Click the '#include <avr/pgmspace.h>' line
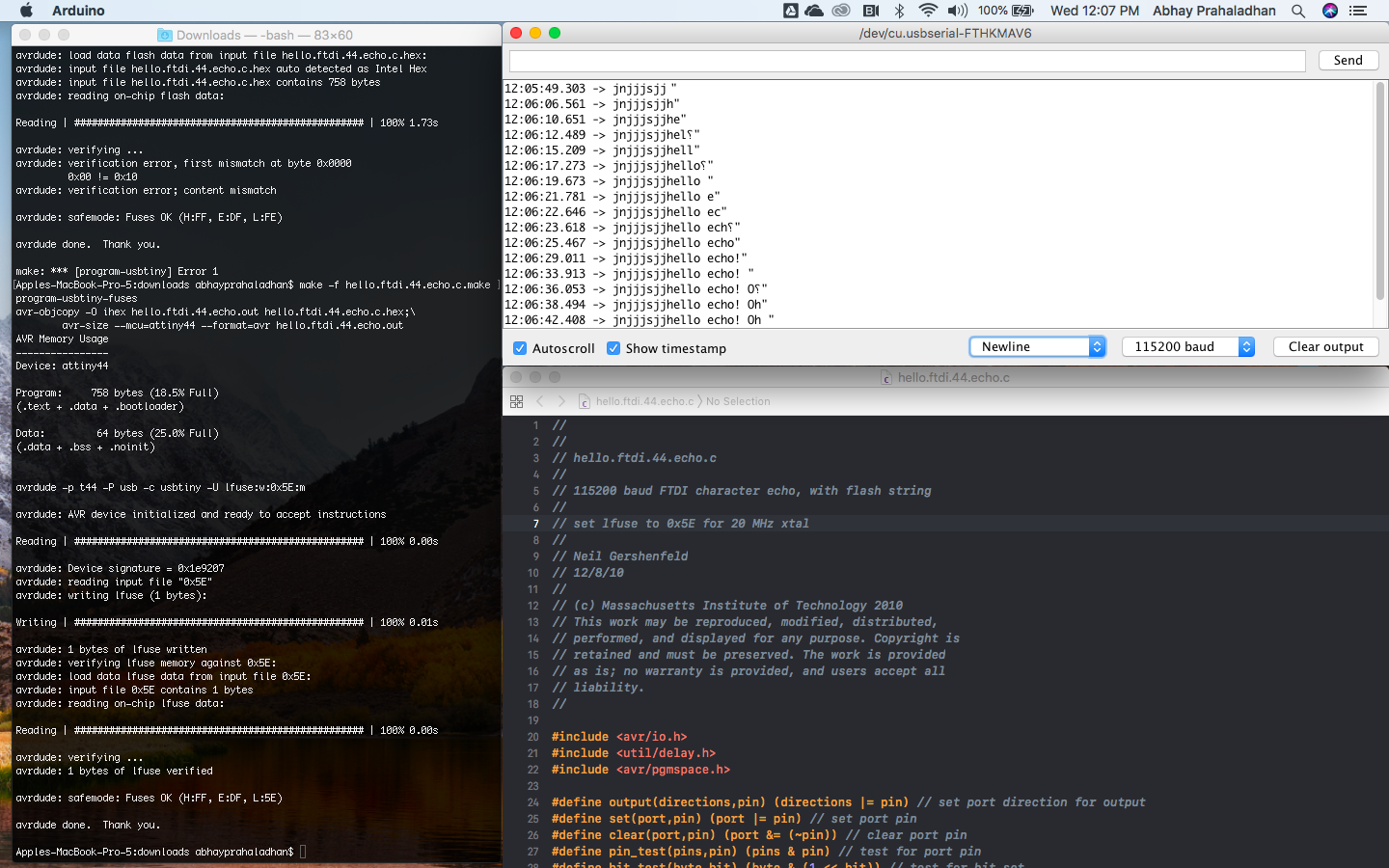 coord(640,770)
